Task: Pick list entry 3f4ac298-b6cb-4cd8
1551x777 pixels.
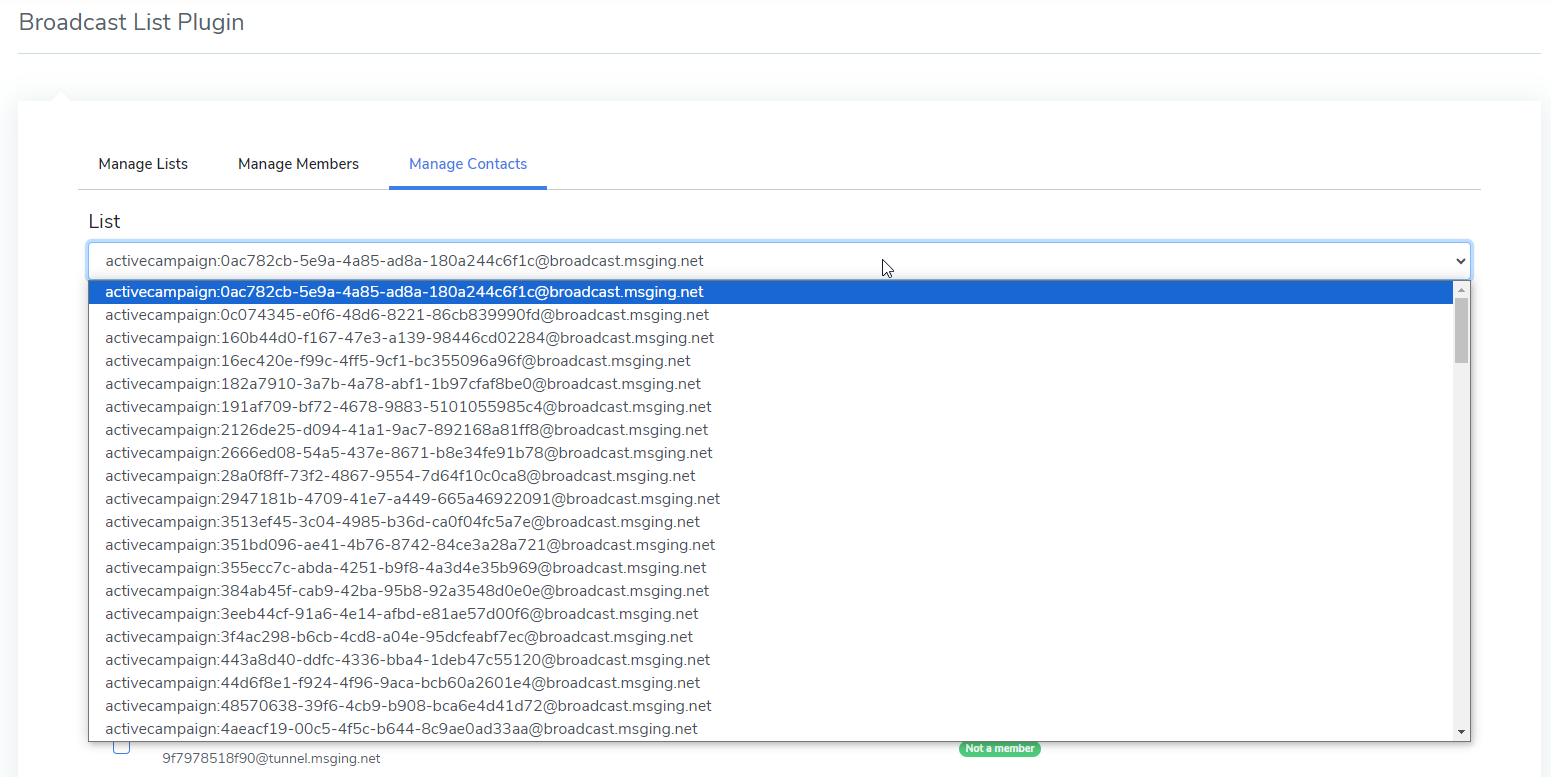Action: tap(770, 637)
